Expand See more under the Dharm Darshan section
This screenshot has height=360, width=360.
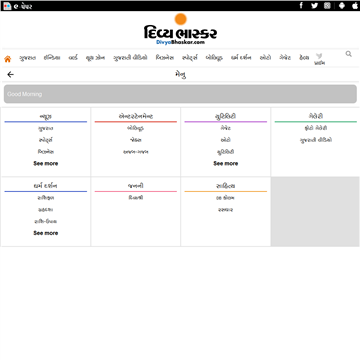click(46, 233)
